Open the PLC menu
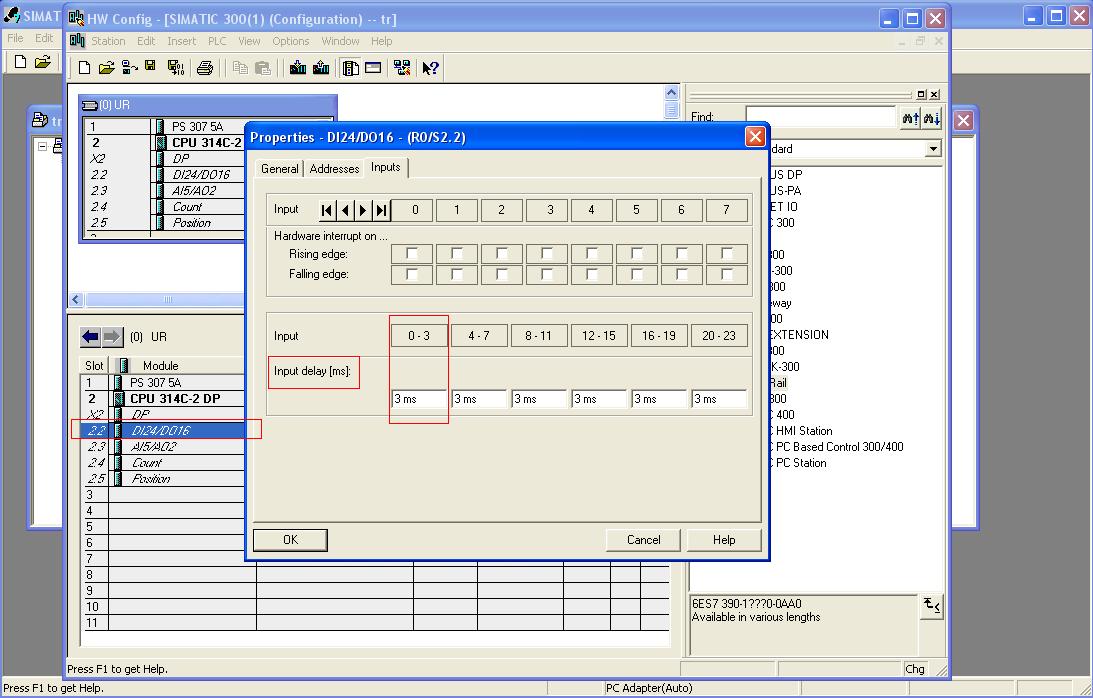The height and width of the screenshot is (698, 1093). [x=217, y=41]
